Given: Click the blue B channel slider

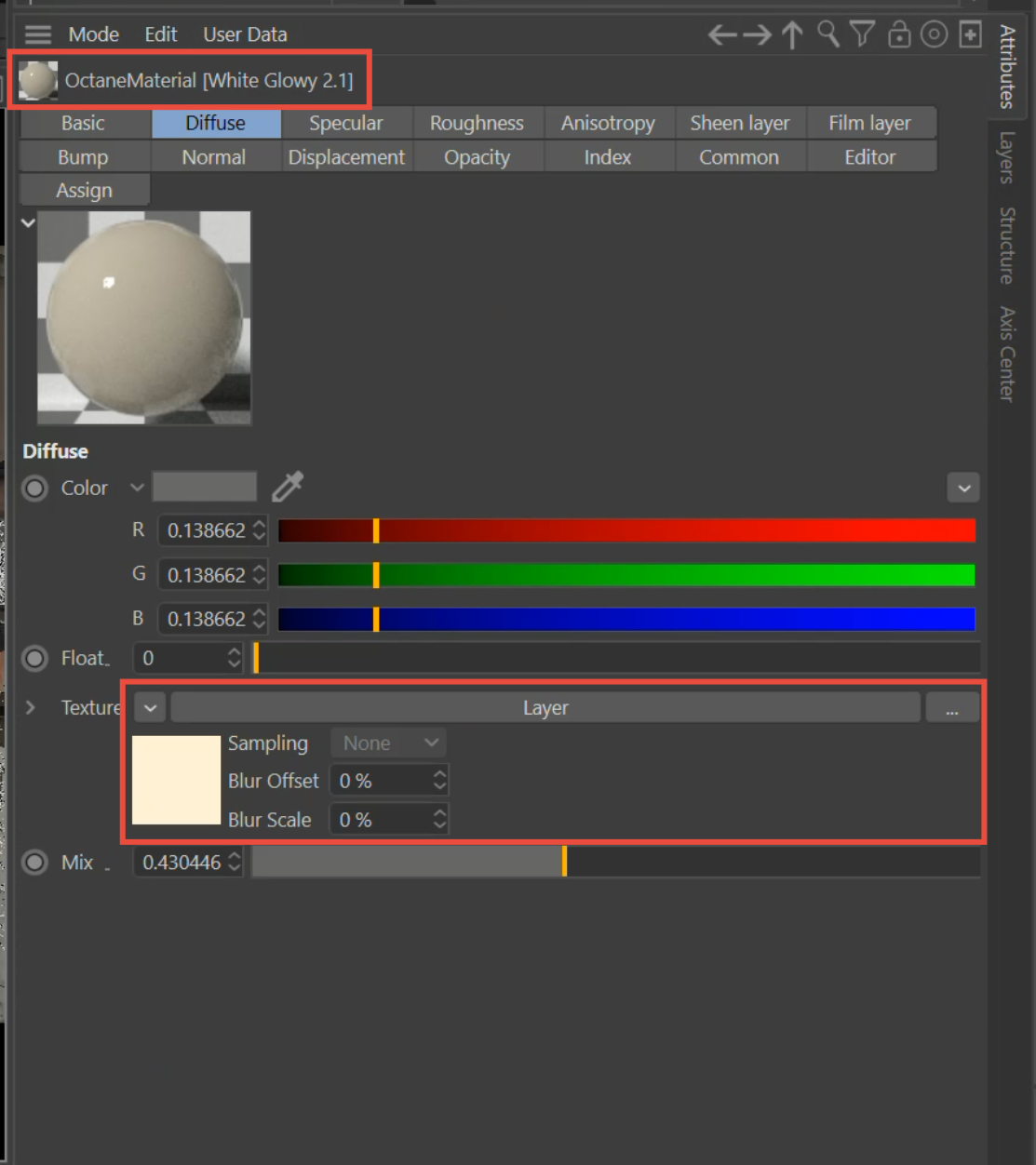Looking at the screenshot, I should coord(626,619).
